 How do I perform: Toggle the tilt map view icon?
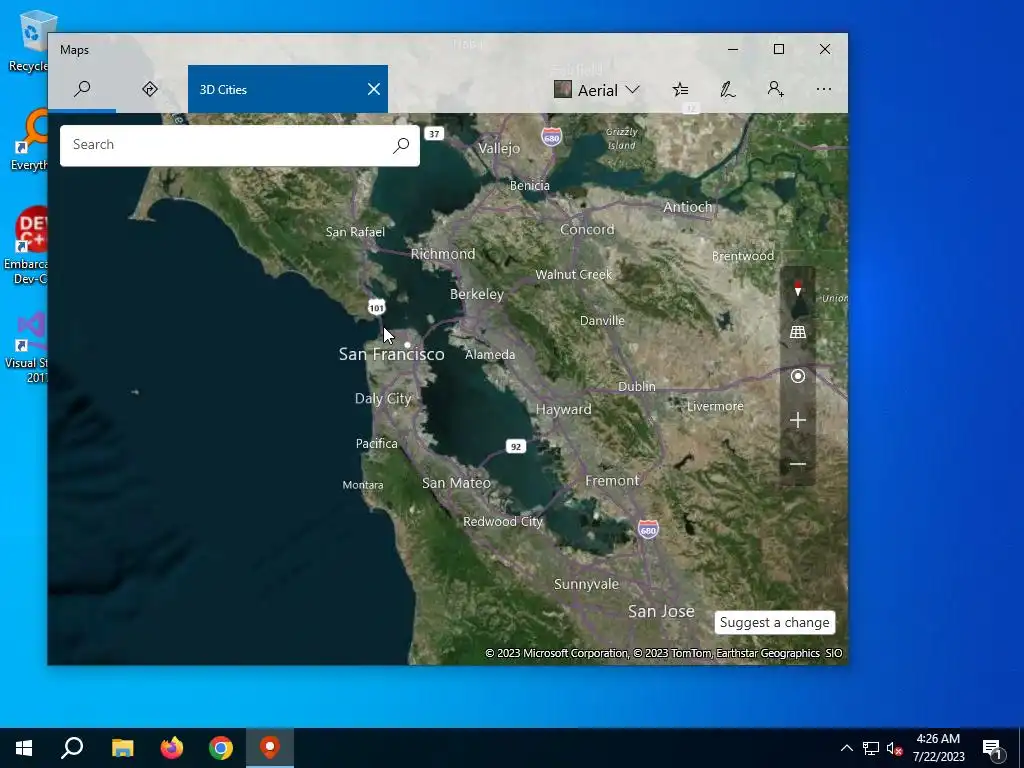797,332
